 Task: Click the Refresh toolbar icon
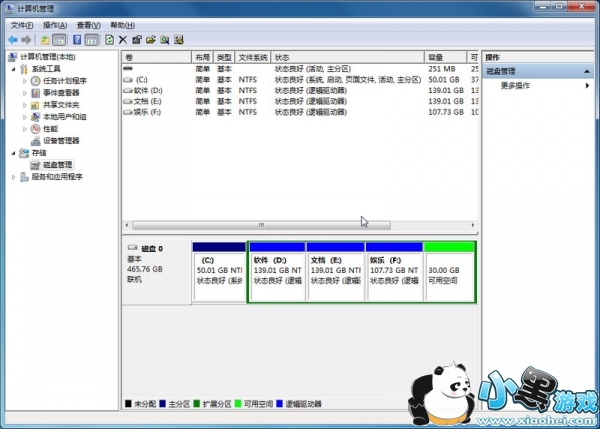pos(108,40)
